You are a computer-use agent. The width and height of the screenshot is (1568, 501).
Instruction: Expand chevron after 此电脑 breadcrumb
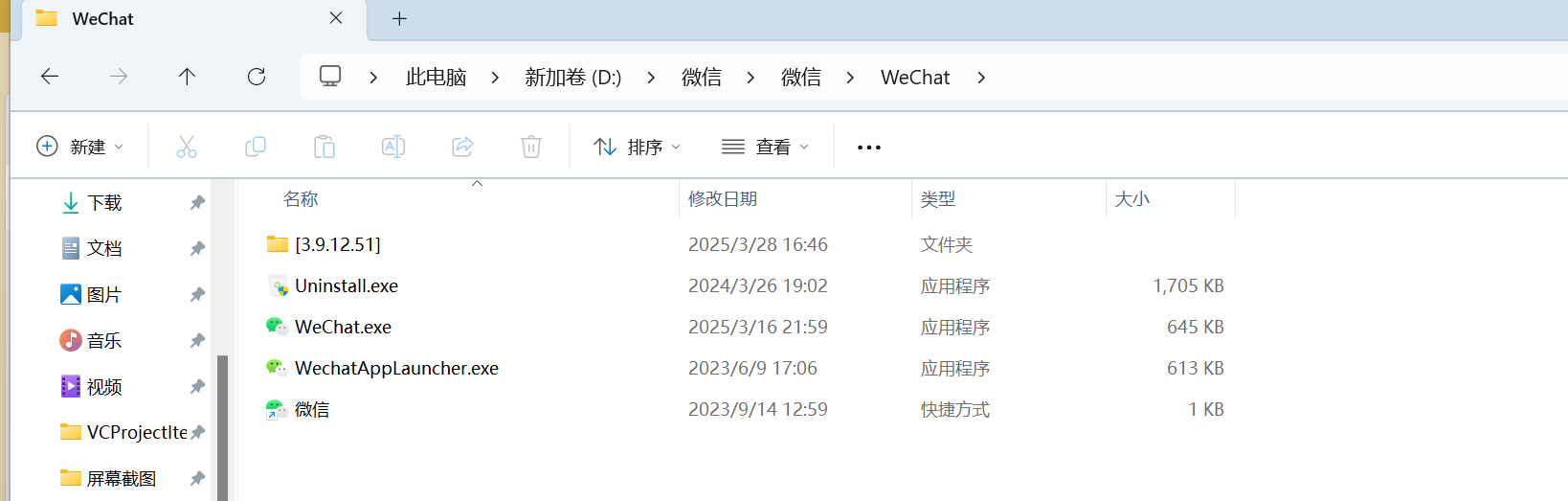495,77
